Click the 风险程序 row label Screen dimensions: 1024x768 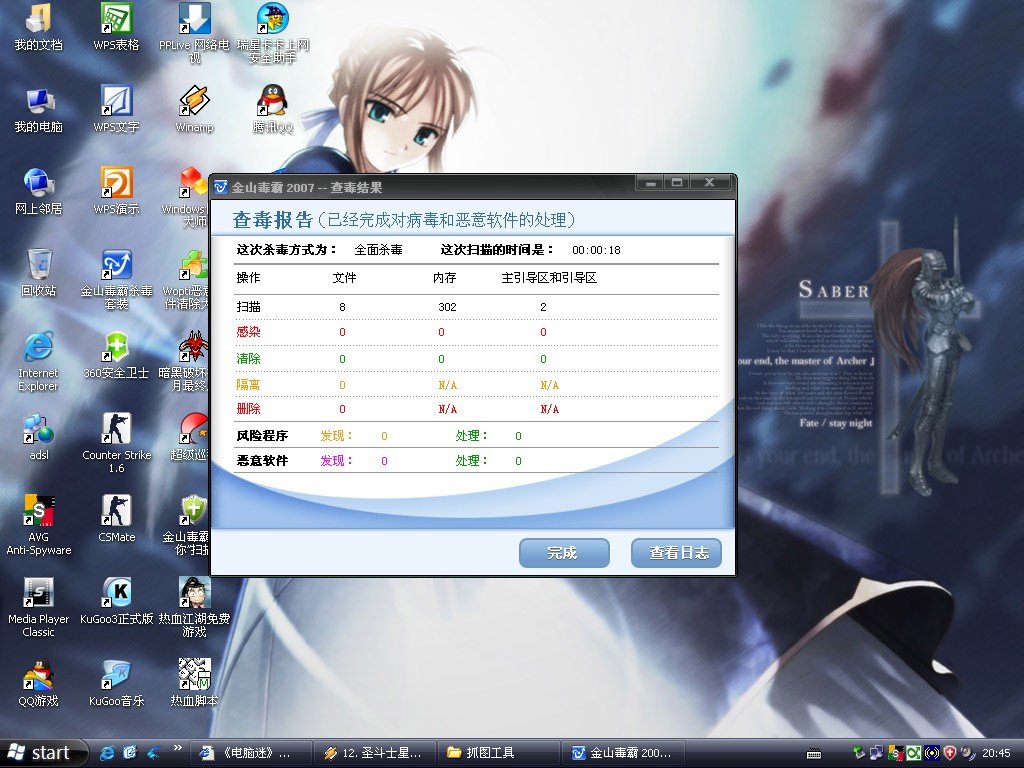click(x=262, y=436)
